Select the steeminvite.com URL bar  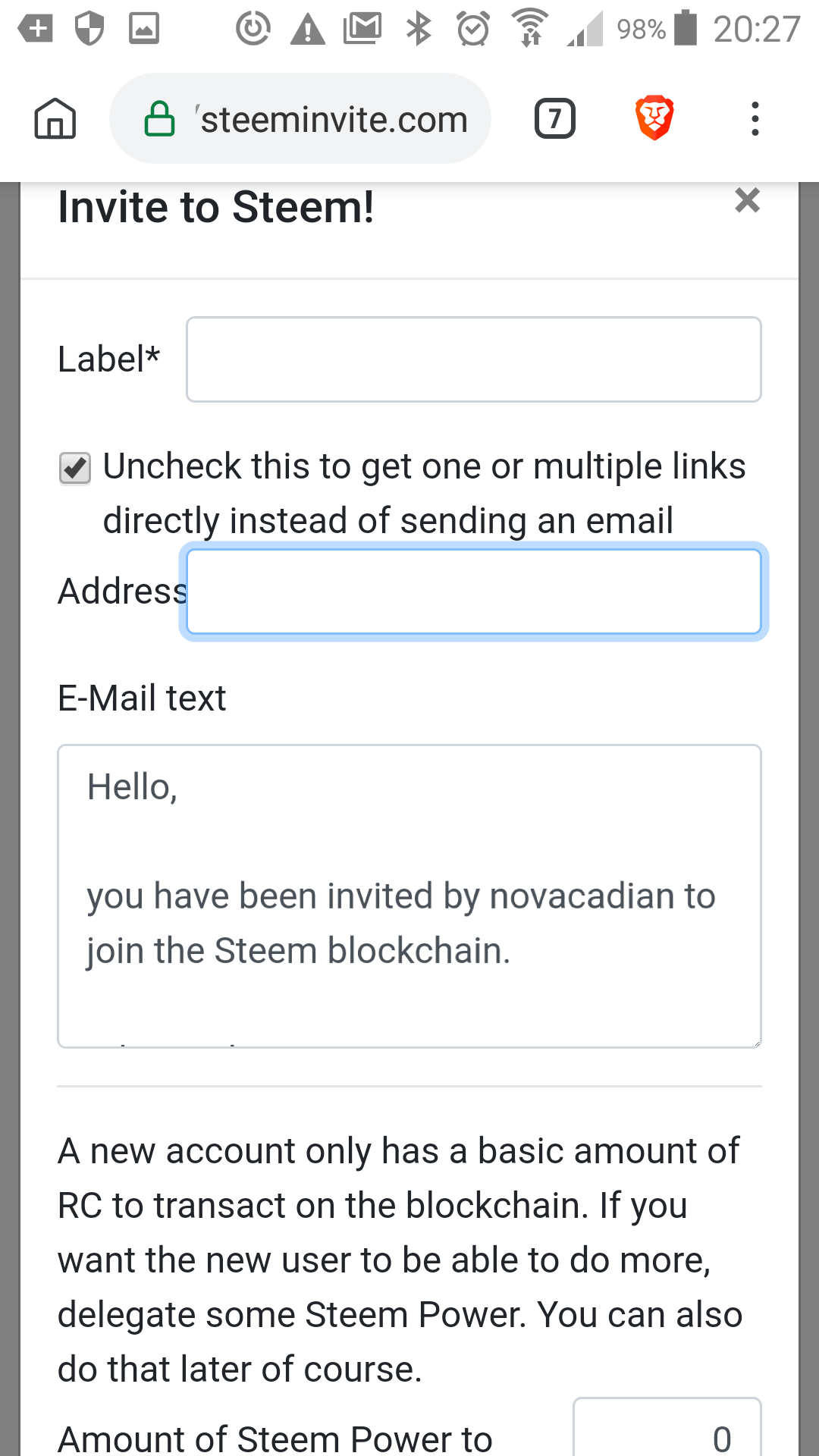(300, 119)
